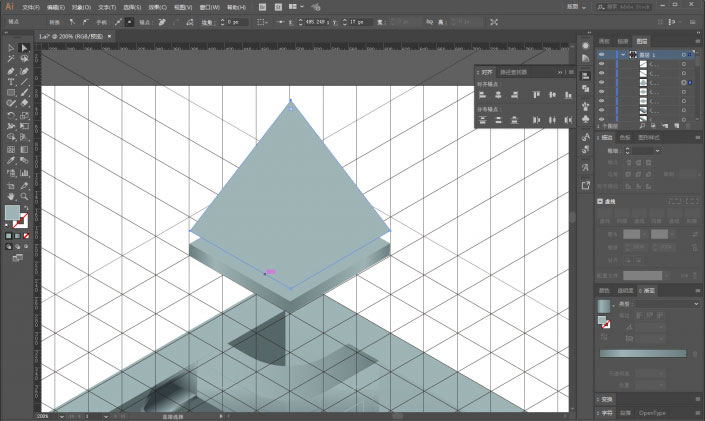Select the Type tool

coord(11,82)
